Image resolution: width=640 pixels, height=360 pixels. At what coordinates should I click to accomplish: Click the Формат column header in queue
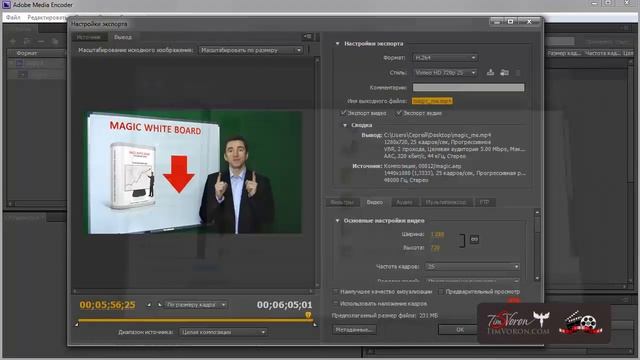[x=27, y=53]
